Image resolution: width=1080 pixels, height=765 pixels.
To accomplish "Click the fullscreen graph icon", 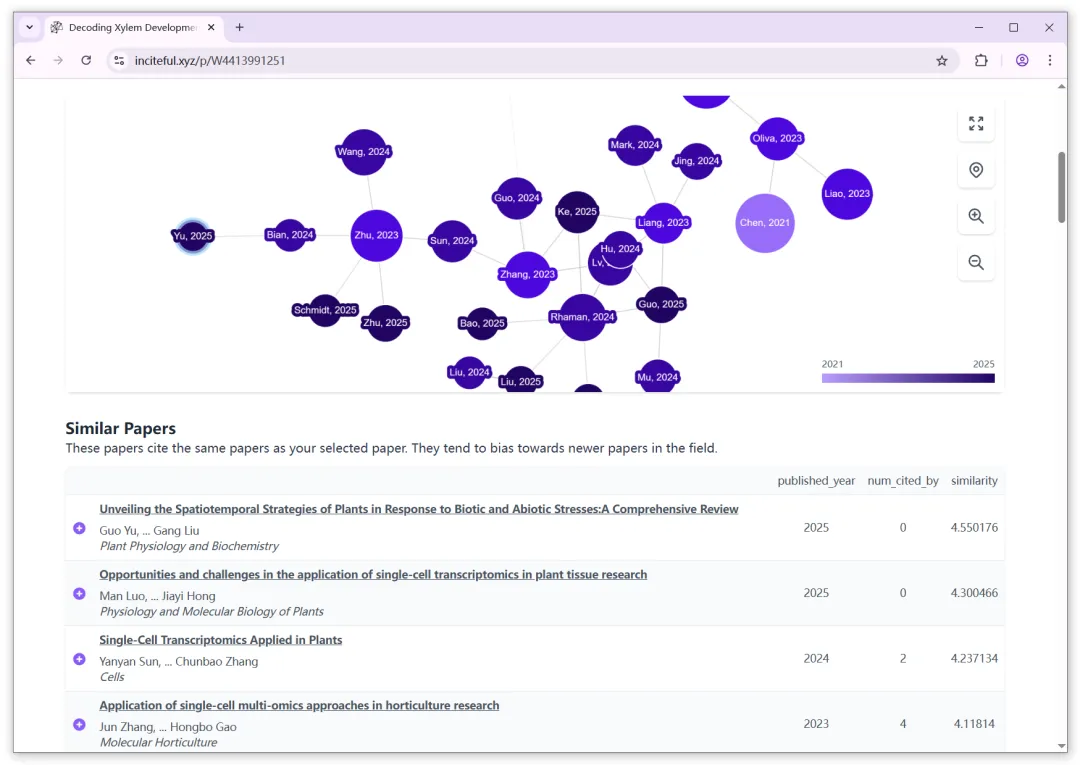I will [975, 124].
